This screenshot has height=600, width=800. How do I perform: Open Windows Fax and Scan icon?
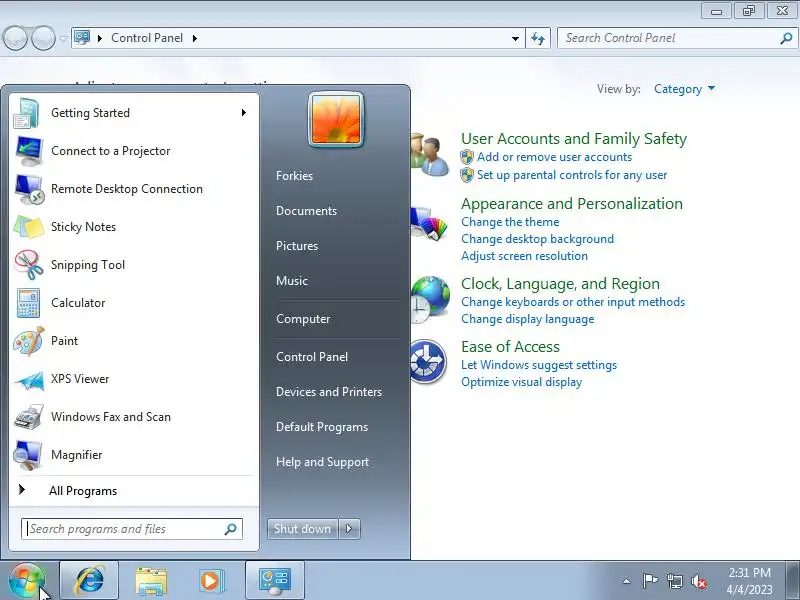point(29,417)
